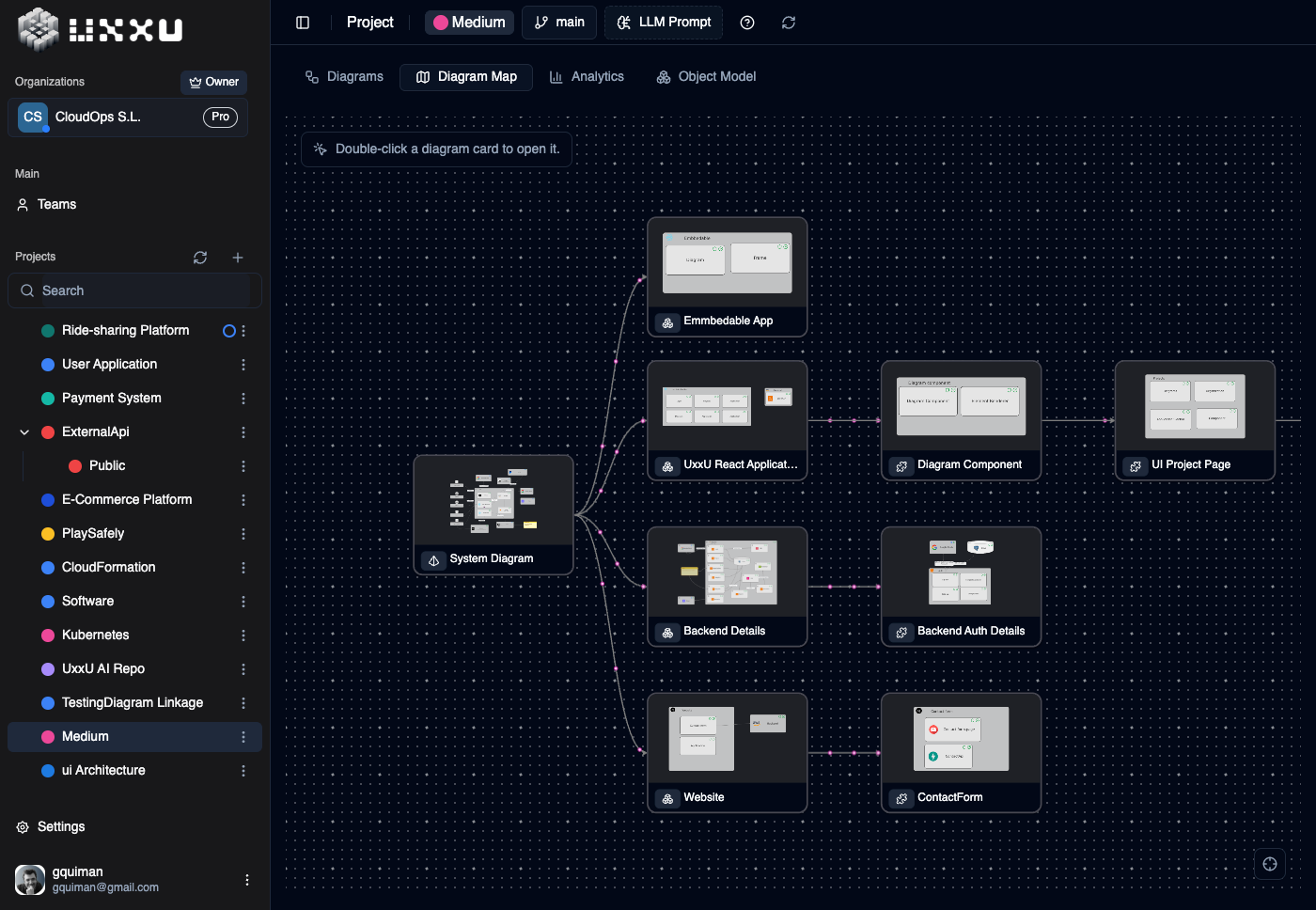Click the Pro plan badge
1316x910 pixels.
(220, 118)
